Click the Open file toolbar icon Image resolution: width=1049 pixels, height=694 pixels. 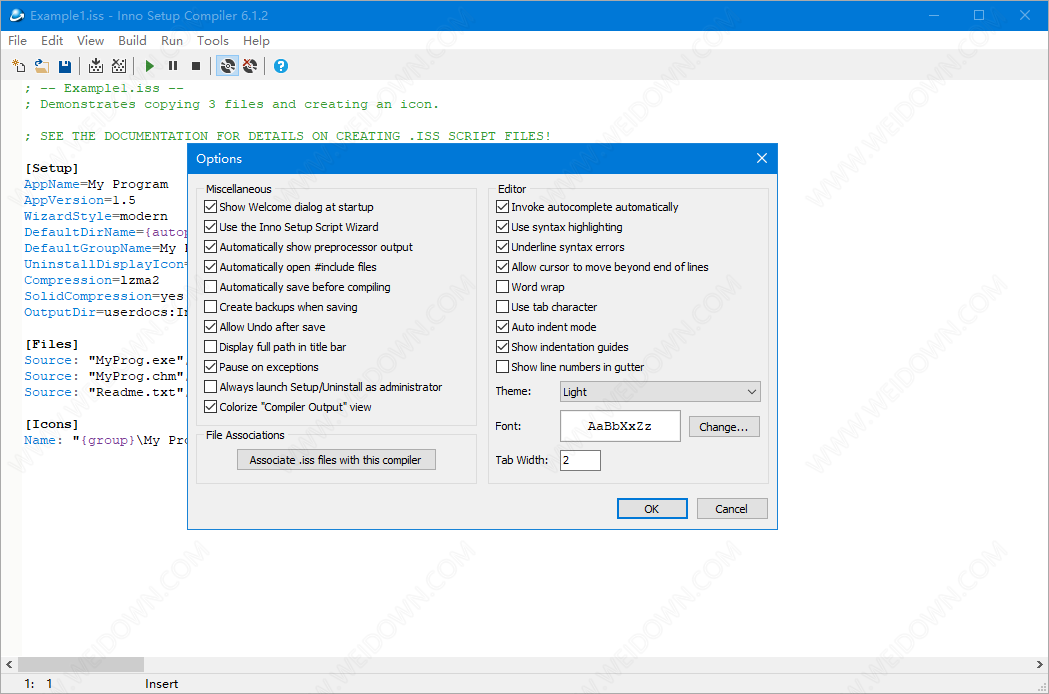point(41,66)
